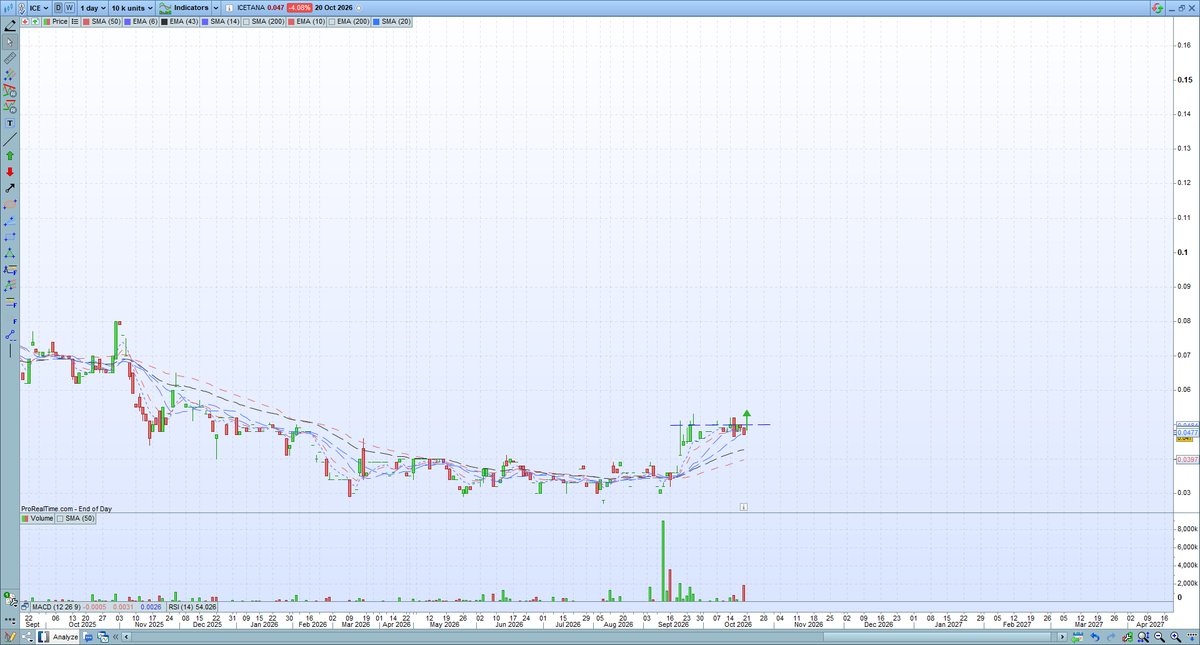1200x645 pixels.
Task: Open the price settings list icon
Action: [75, 21]
